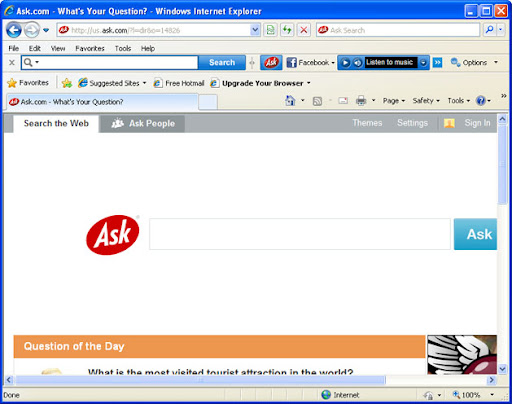Open the Ask toolbar Options menu
This screenshot has width=512, height=404.
(x=474, y=62)
